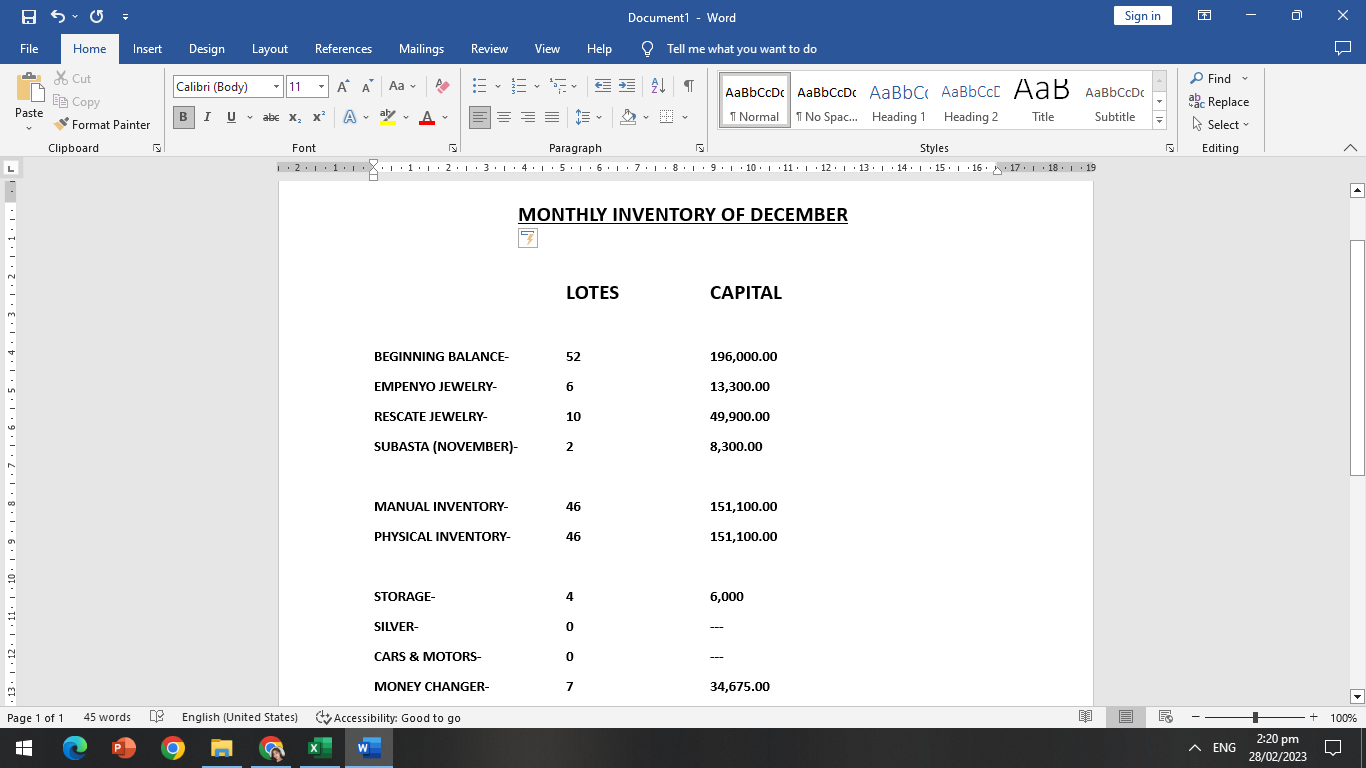
Task: Apply strikethrough formatting
Action: tap(271, 117)
